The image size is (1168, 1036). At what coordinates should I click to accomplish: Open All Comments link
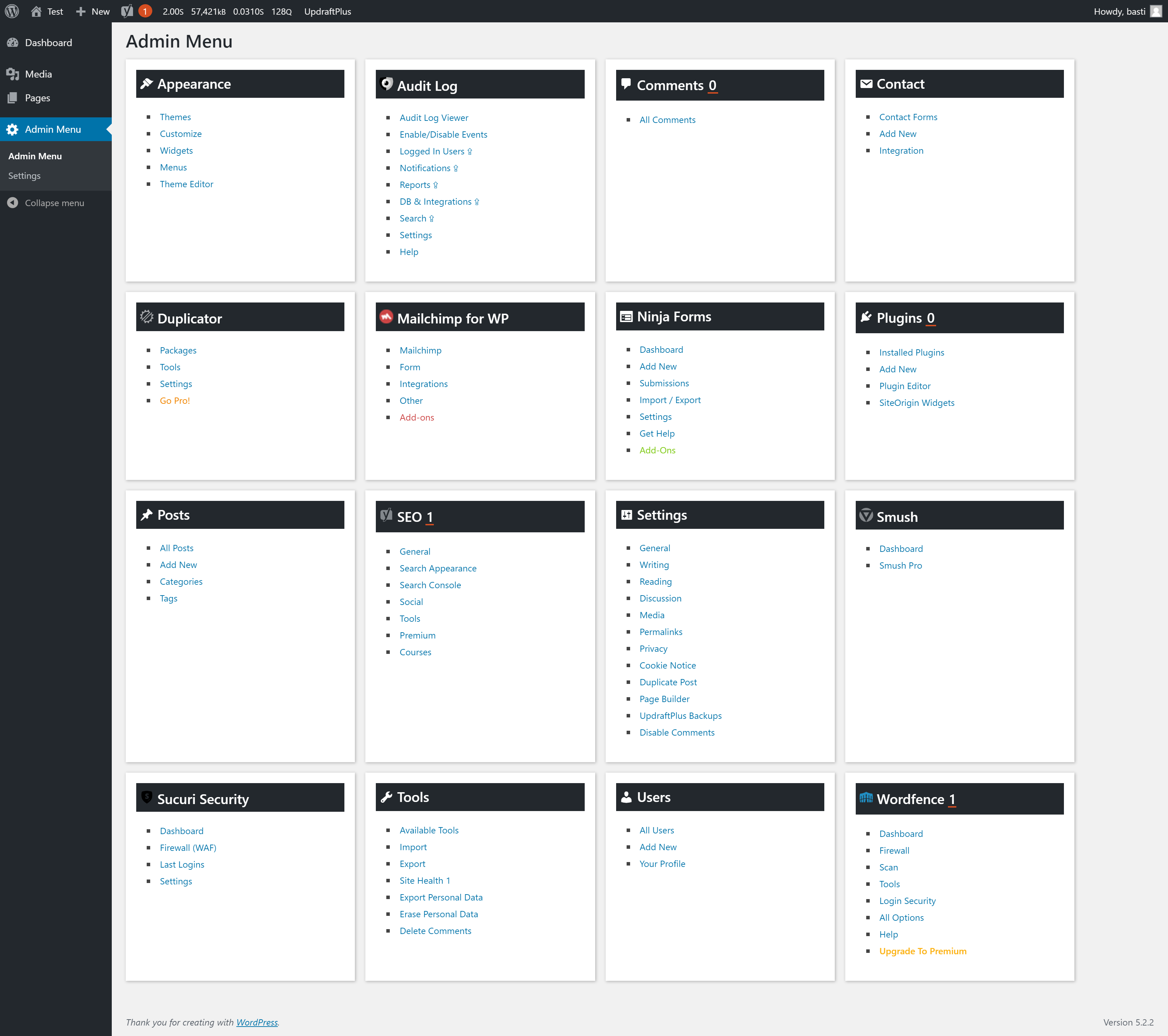[667, 120]
